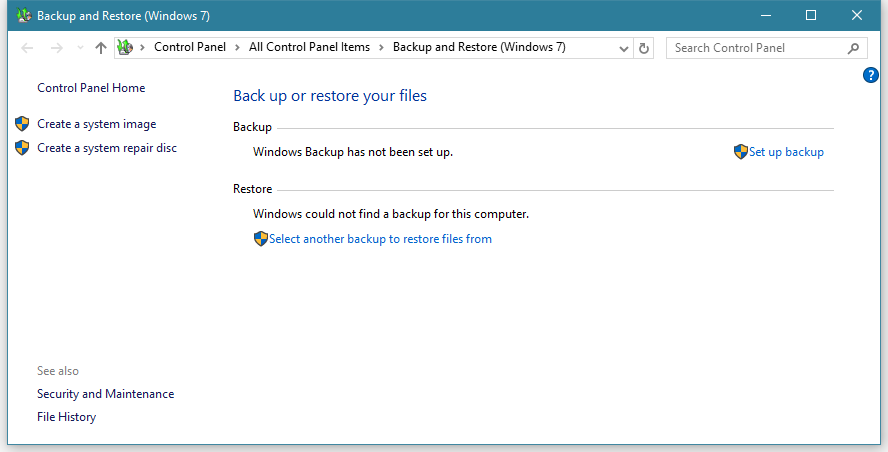Click Create a system repair disc link
The height and width of the screenshot is (452, 888).
(107, 148)
